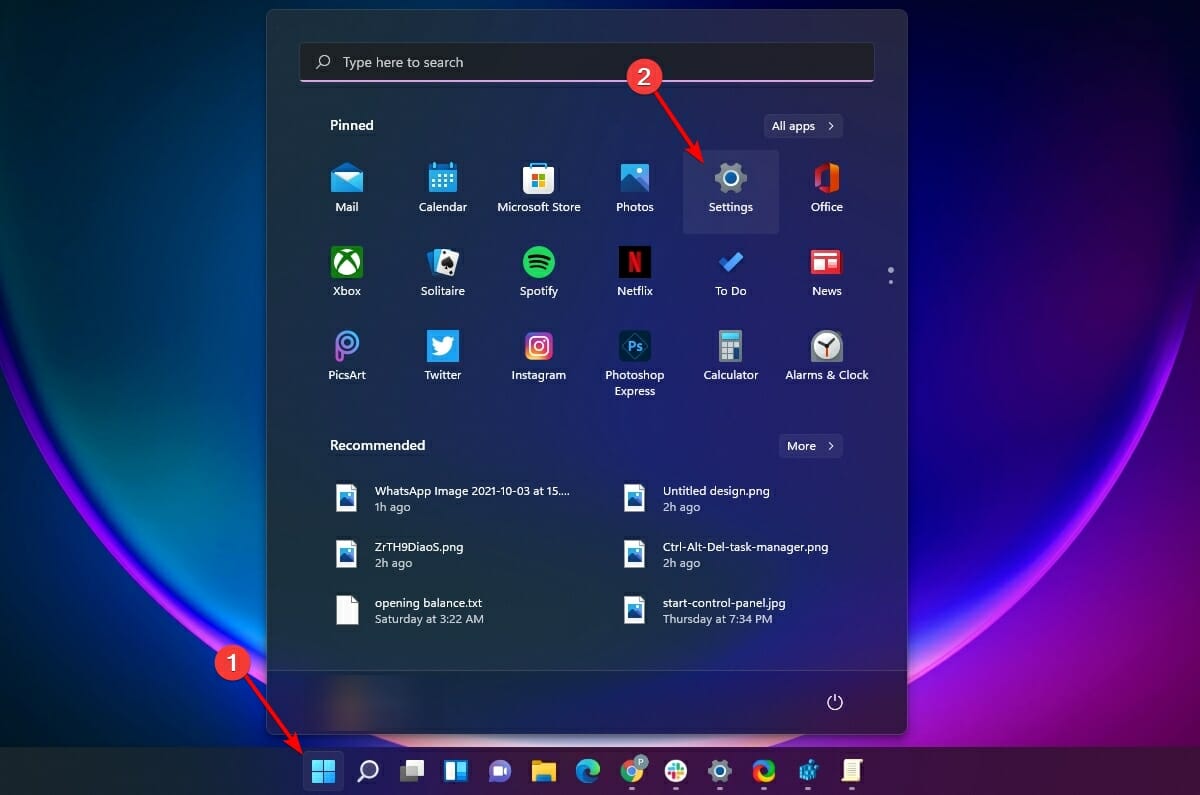Open Ctrl-Alt-Del-task-manager.png from Recommended
Viewport: 1200px width, 795px height.
click(744, 554)
